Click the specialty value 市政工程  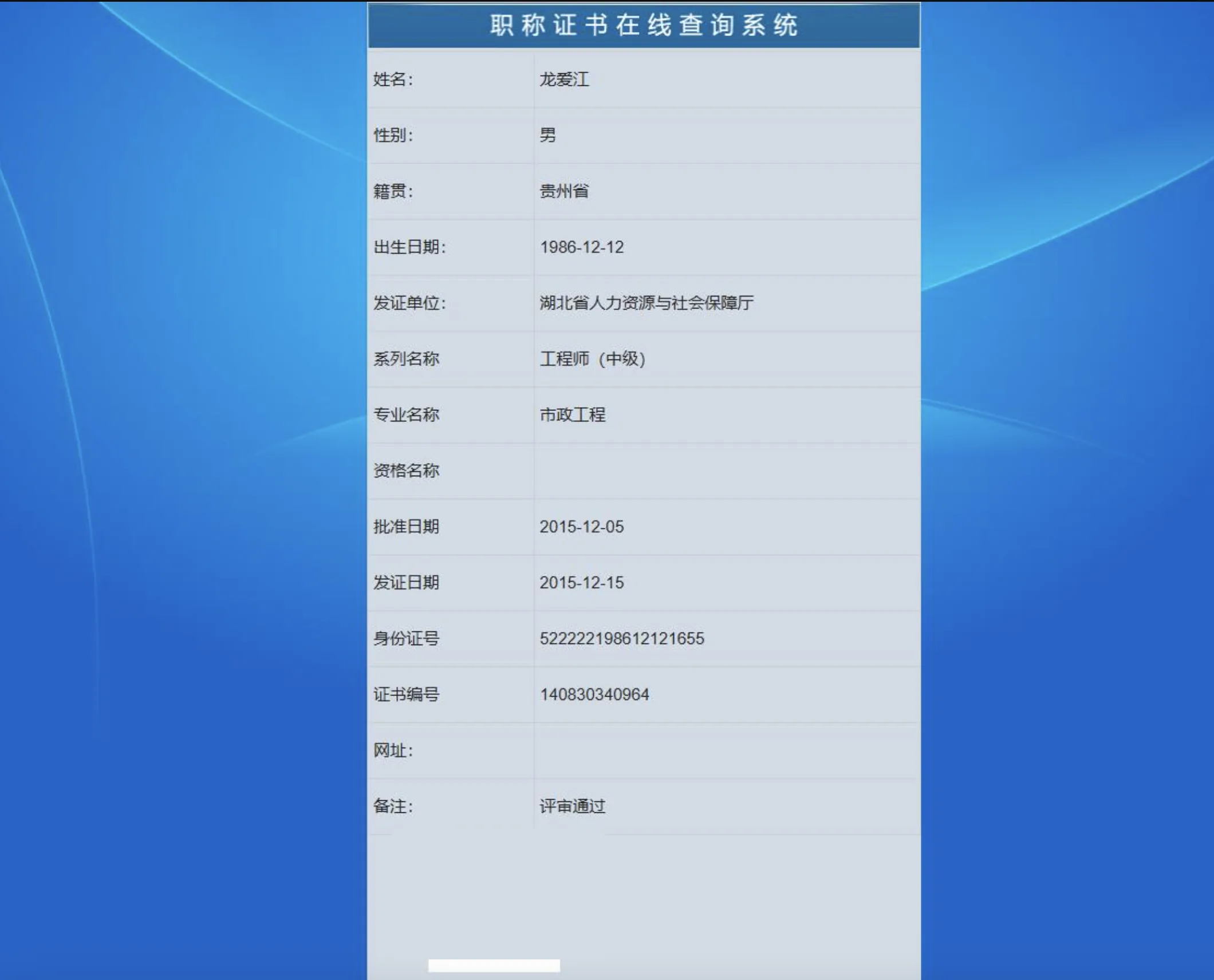pyautogui.click(x=573, y=414)
